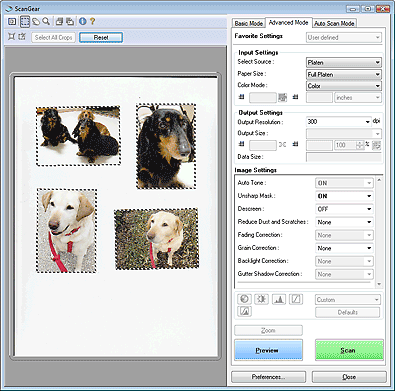Open the Descreen dropdown

(x=344, y=209)
